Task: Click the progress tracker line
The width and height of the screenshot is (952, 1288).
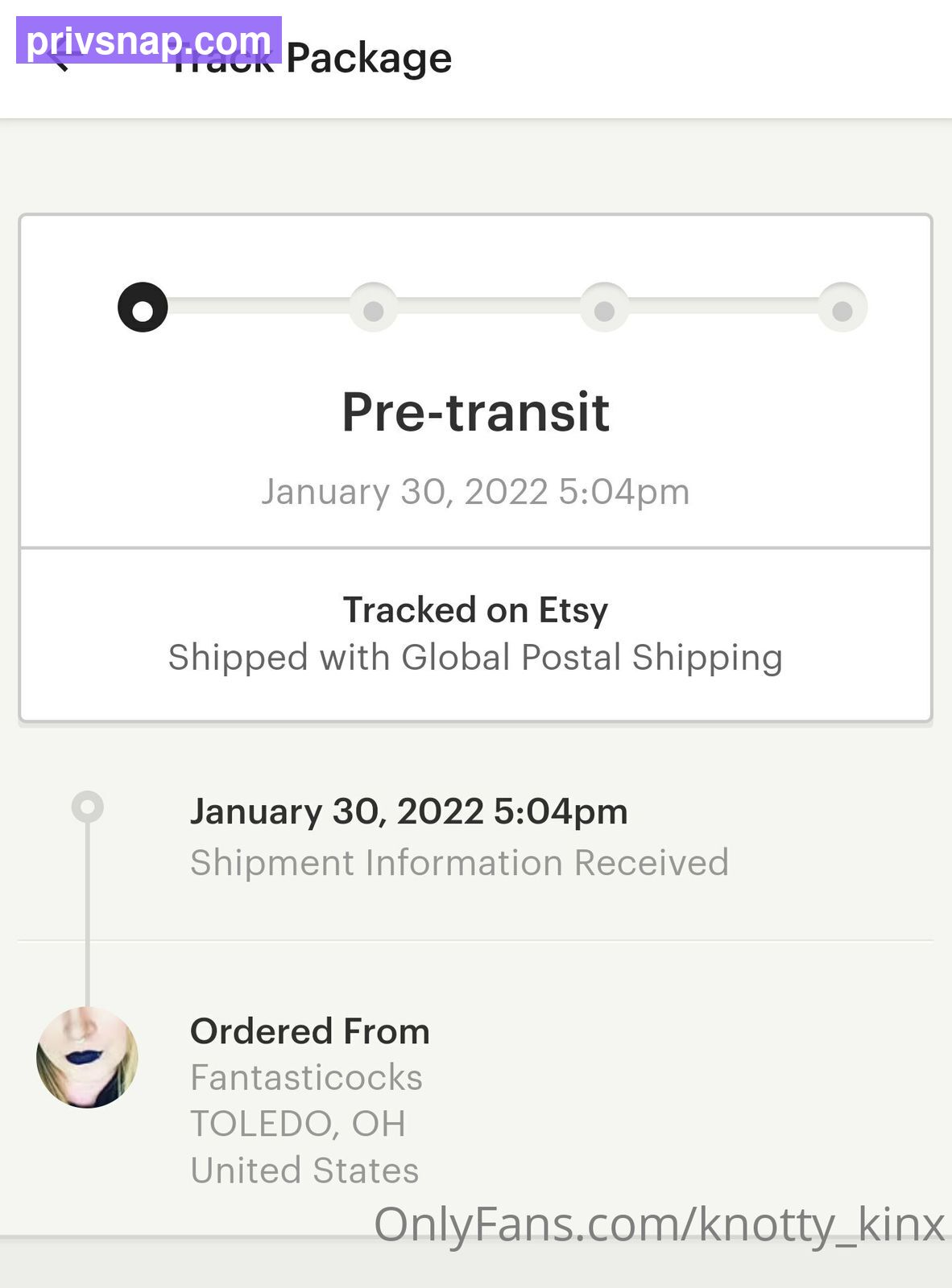Action: (489, 306)
